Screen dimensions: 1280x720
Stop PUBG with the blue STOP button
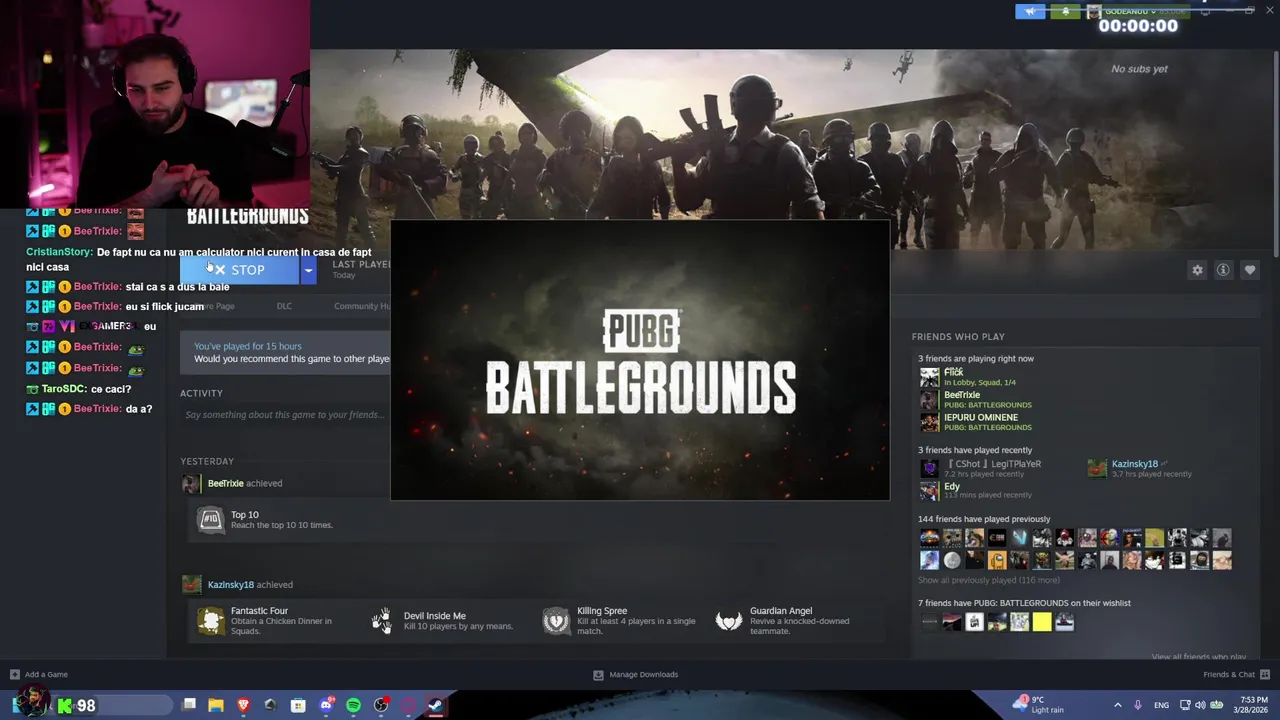coord(239,270)
